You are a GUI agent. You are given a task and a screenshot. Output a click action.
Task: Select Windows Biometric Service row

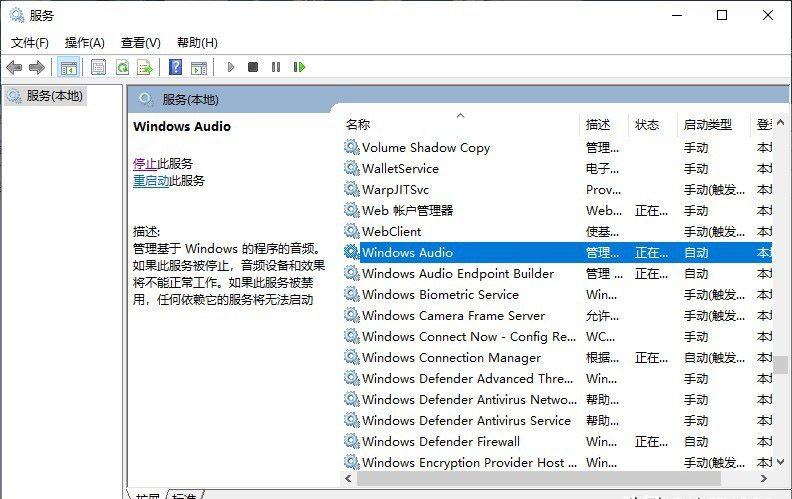point(557,294)
